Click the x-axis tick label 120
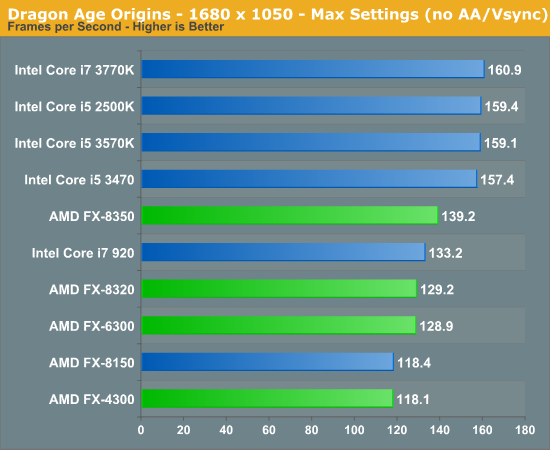Image resolution: width=550 pixels, height=450 pixels. tap(397, 430)
